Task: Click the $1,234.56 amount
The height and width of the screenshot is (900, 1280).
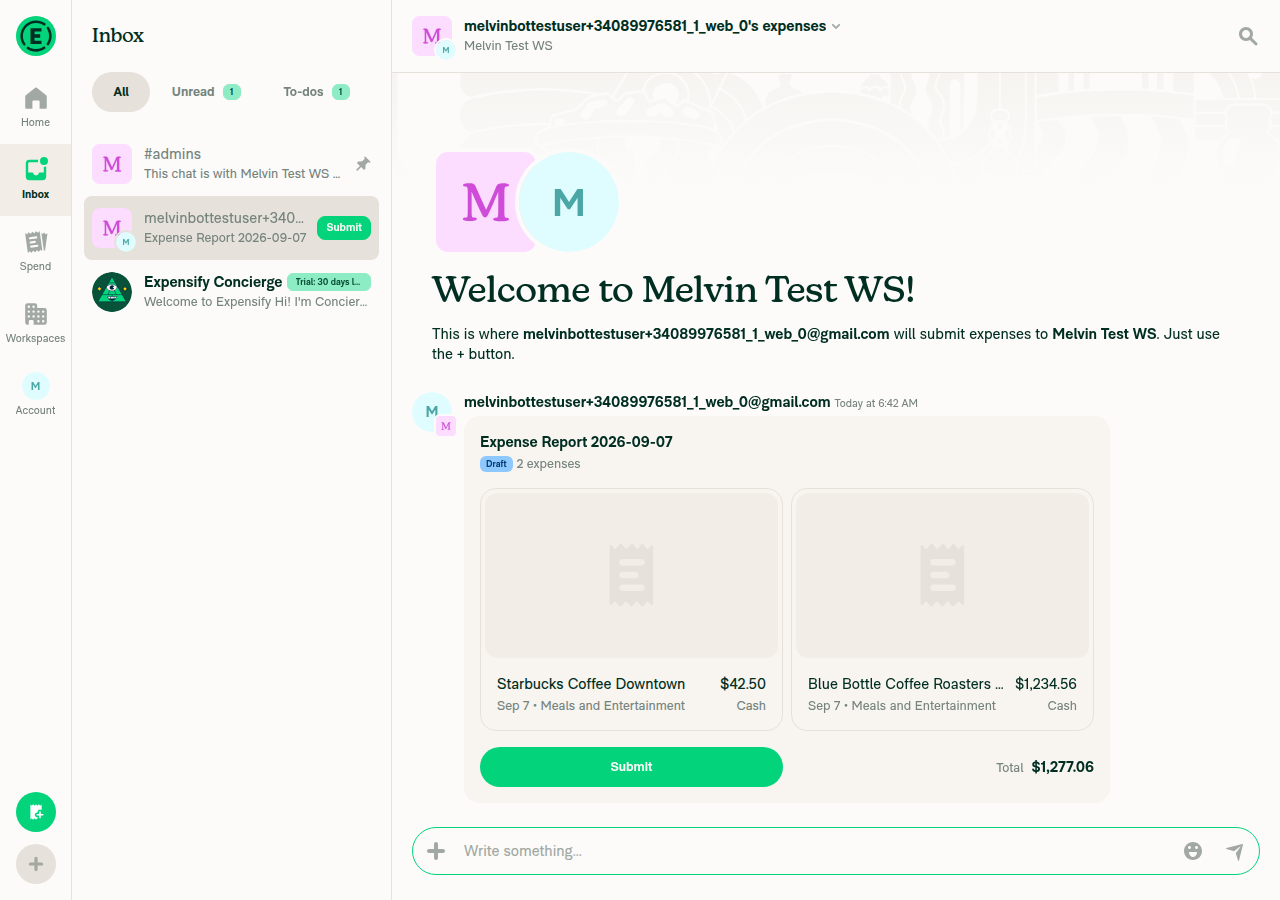Action: coord(1046,684)
